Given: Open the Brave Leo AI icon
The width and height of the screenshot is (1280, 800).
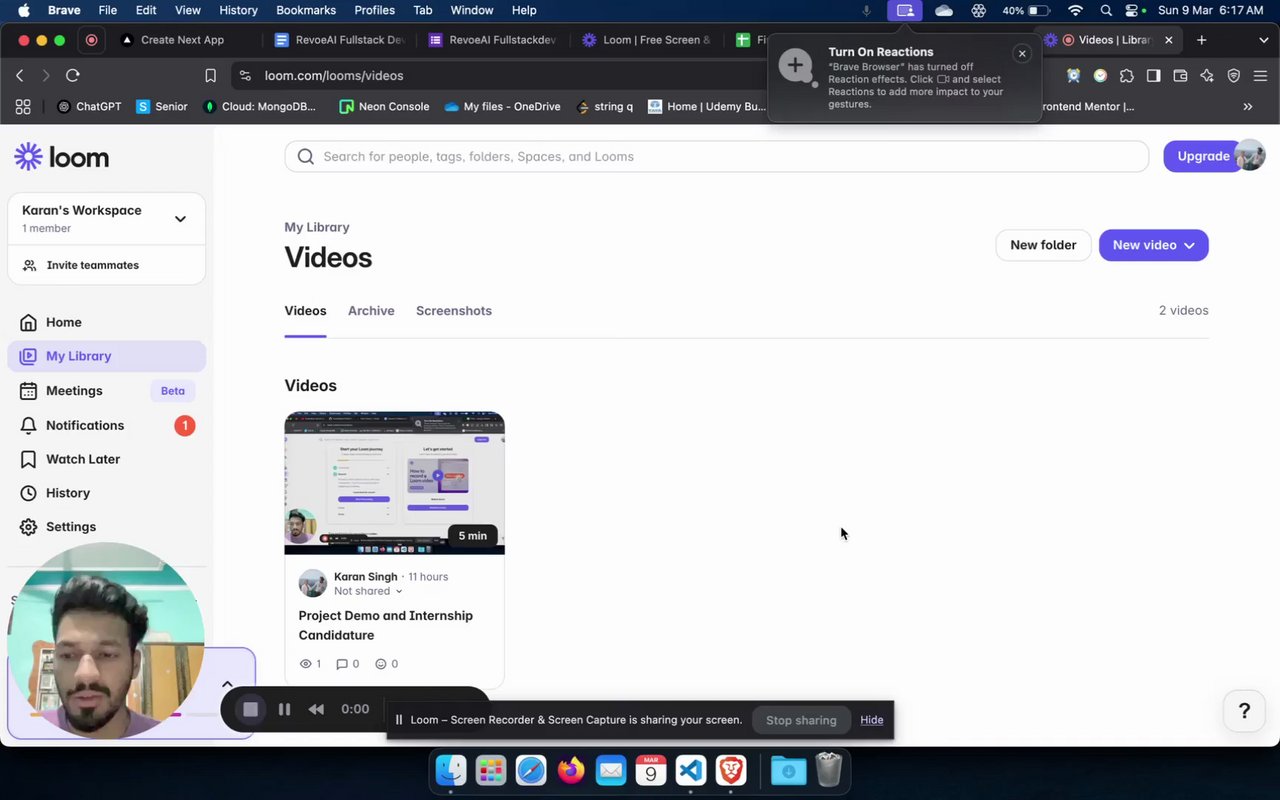Looking at the screenshot, I should tap(1207, 75).
